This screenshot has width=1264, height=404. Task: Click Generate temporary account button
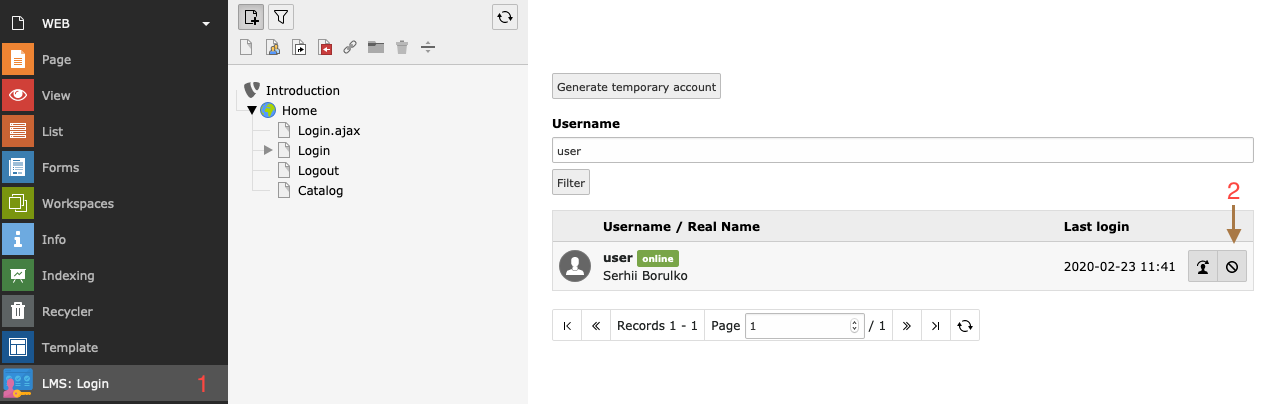pyautogui.click(x=636, y=87)
